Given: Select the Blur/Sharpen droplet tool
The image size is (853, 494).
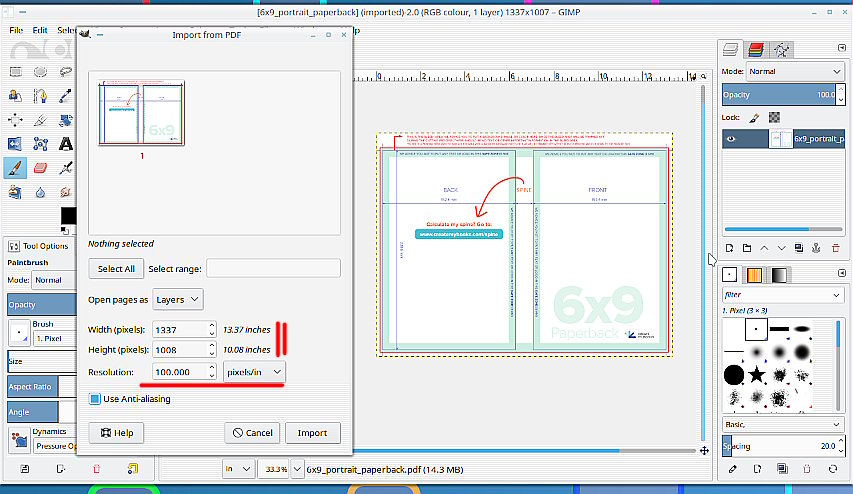Looking at the screenshot, I should [40, 192].
